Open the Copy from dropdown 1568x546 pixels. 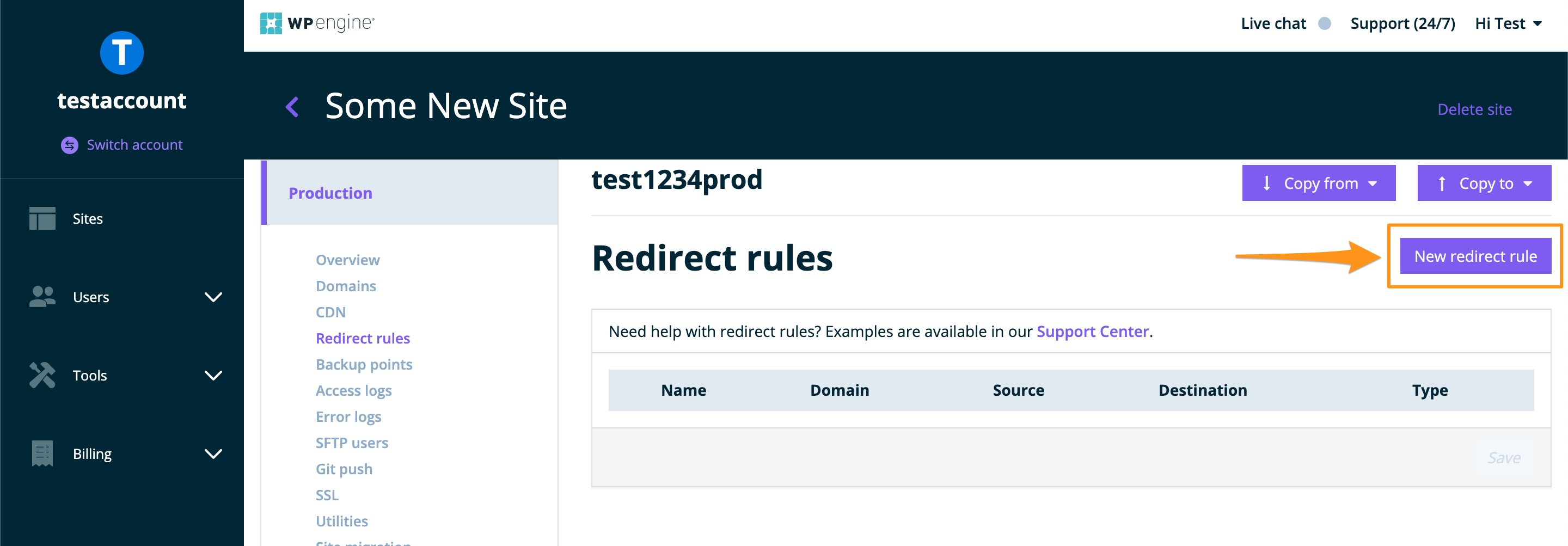click(x=1319, y=182)
